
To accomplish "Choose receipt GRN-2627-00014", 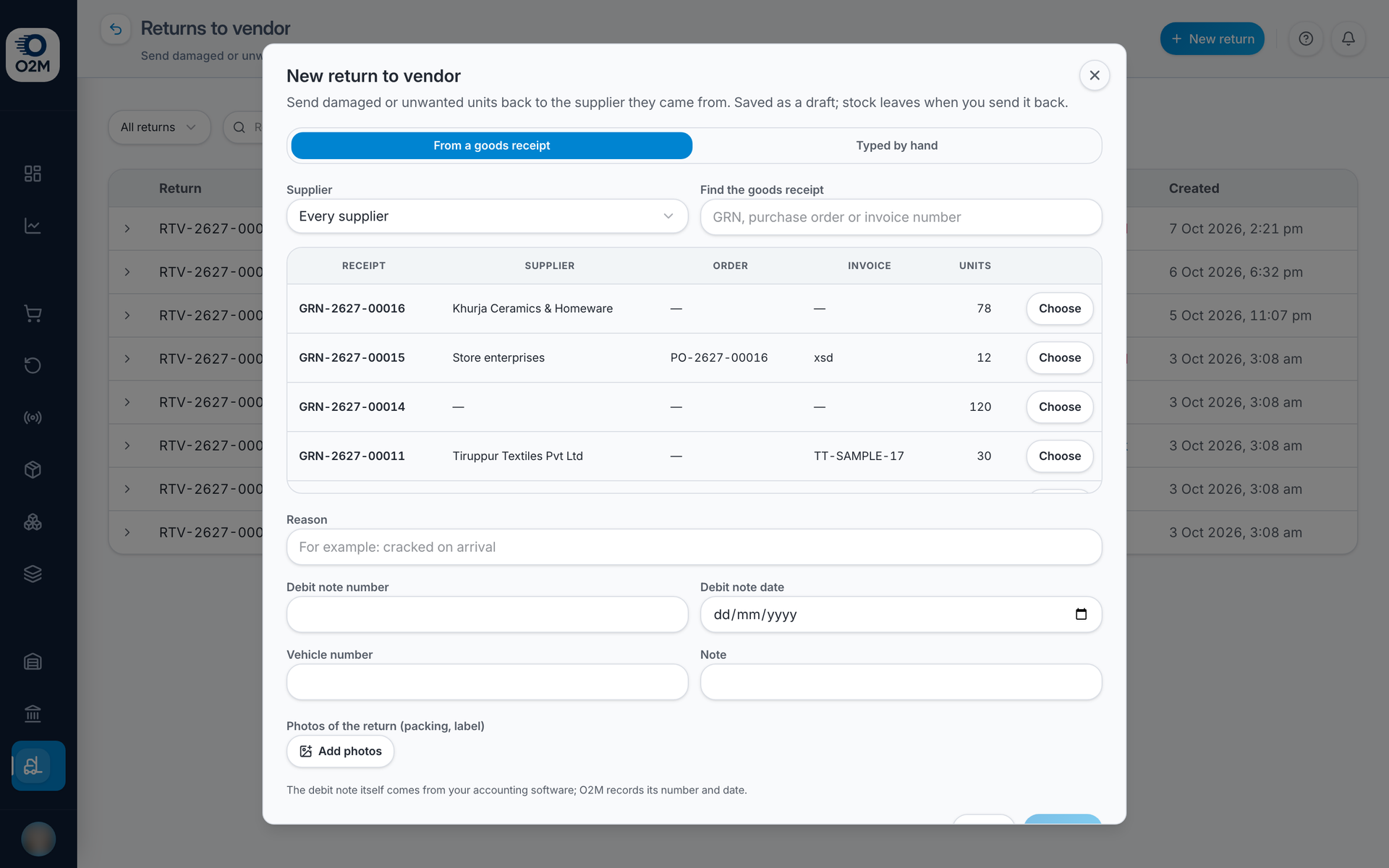I will (1060, 407).
